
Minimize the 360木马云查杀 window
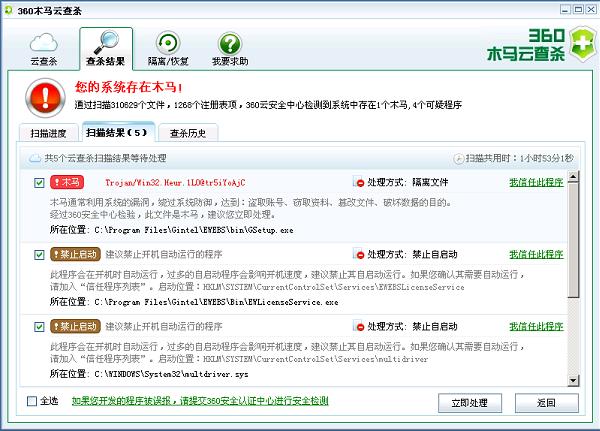[x=565, y=10]
